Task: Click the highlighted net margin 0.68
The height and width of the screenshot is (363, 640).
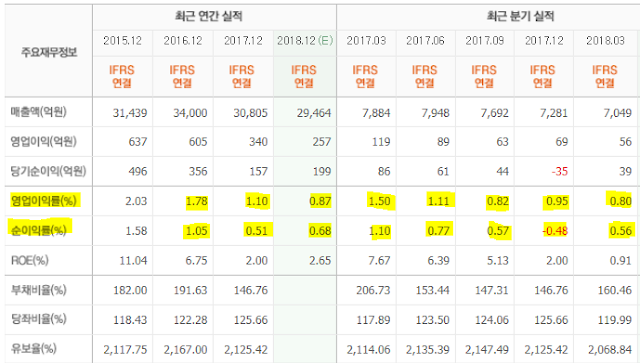Action: pyautogui.click(x=320, y=231)
